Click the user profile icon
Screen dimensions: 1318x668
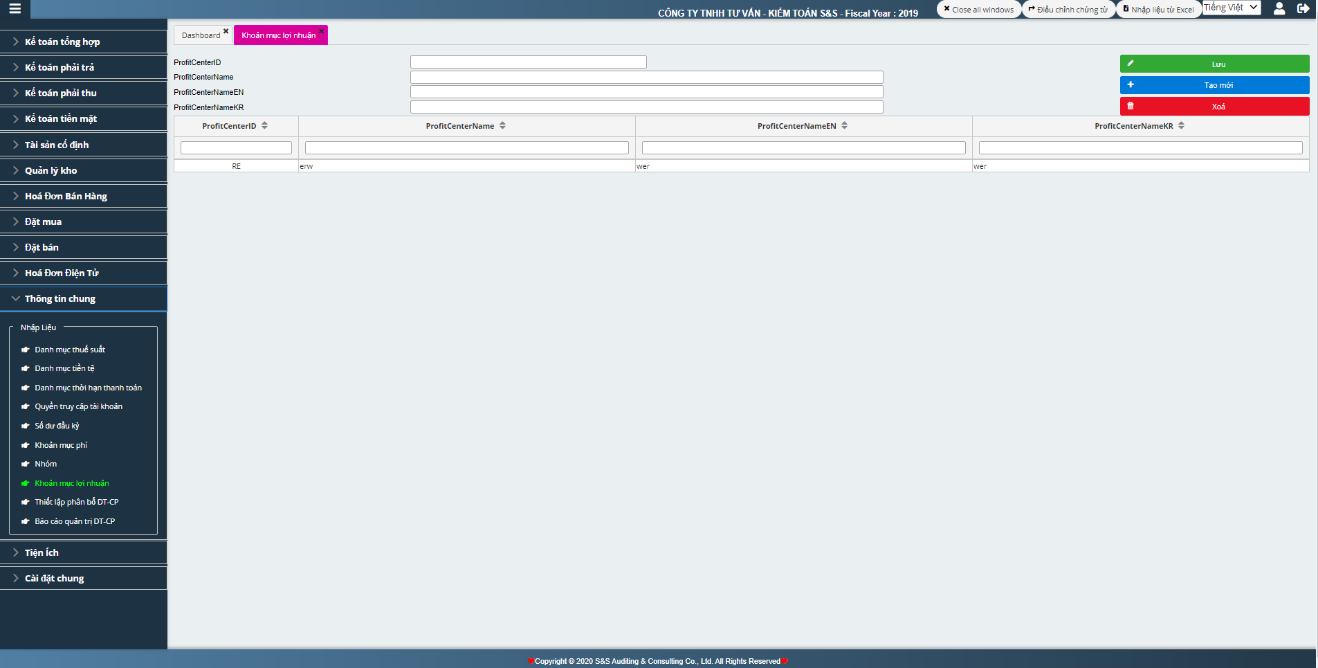coord(1279,9)
